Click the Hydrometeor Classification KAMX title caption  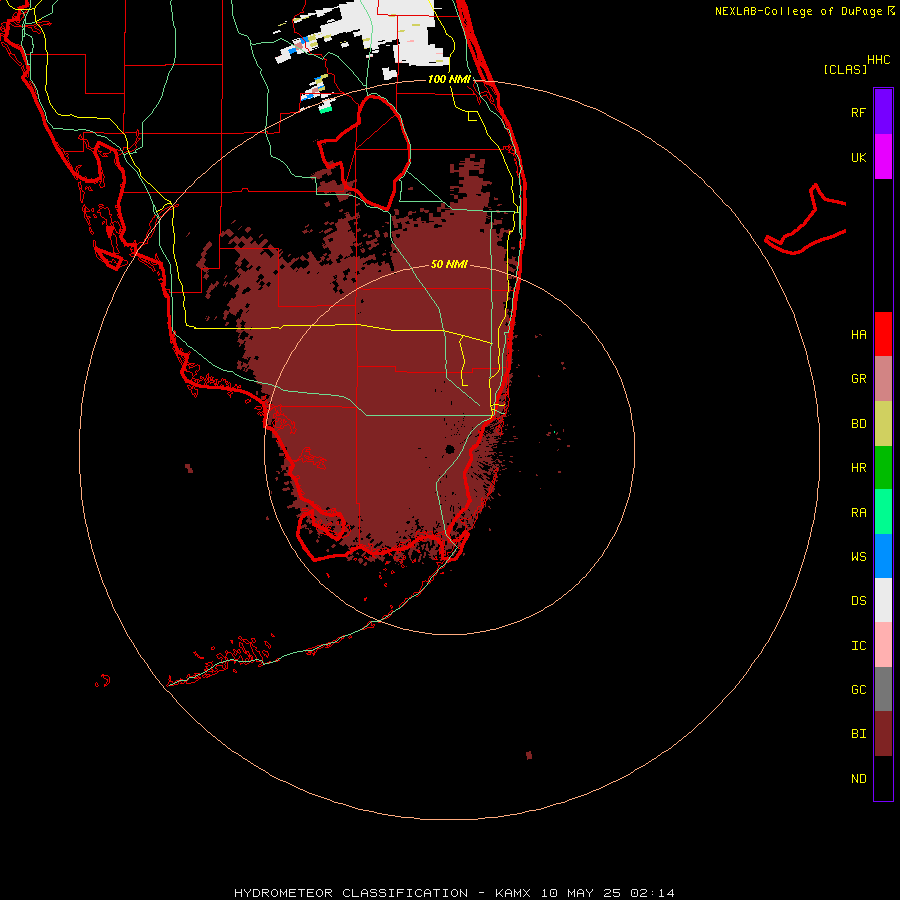[x=454, y=893]
